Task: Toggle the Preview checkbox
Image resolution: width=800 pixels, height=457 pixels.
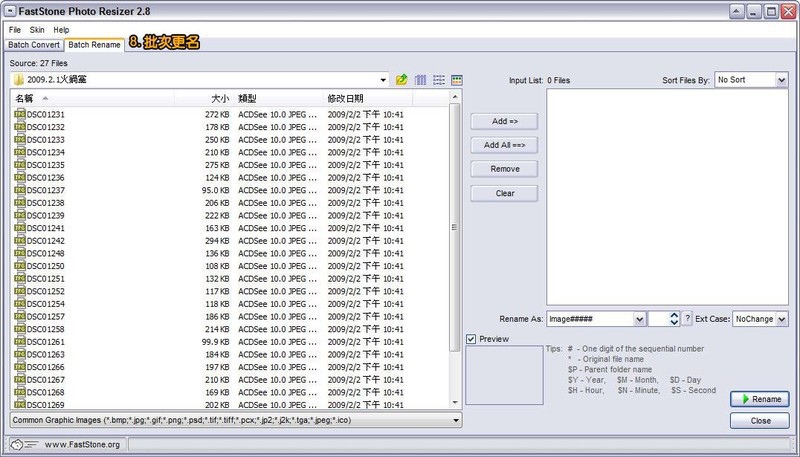Action: (x=471, y=339)
